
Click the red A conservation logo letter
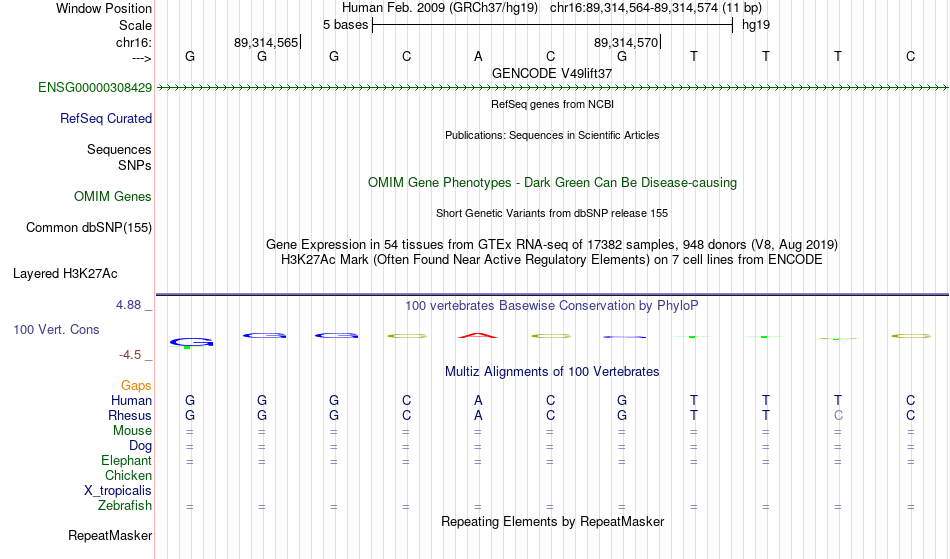[x=478, y=336]
